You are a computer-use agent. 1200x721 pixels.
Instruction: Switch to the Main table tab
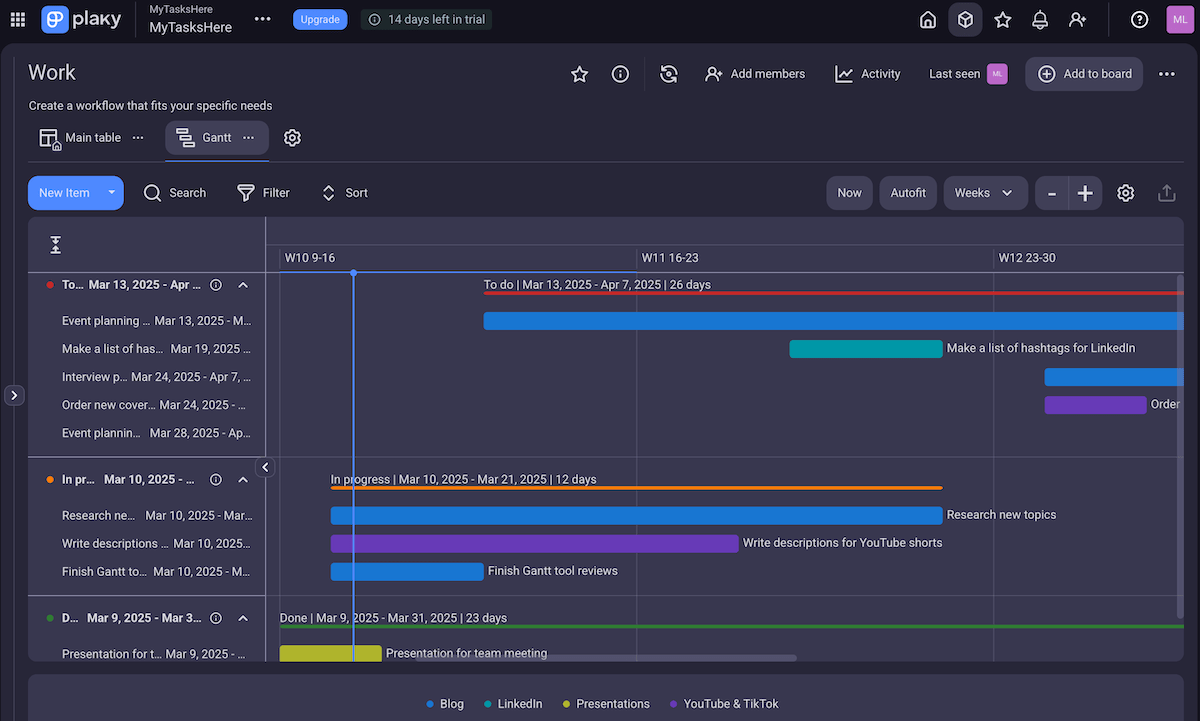click(81, 138)
